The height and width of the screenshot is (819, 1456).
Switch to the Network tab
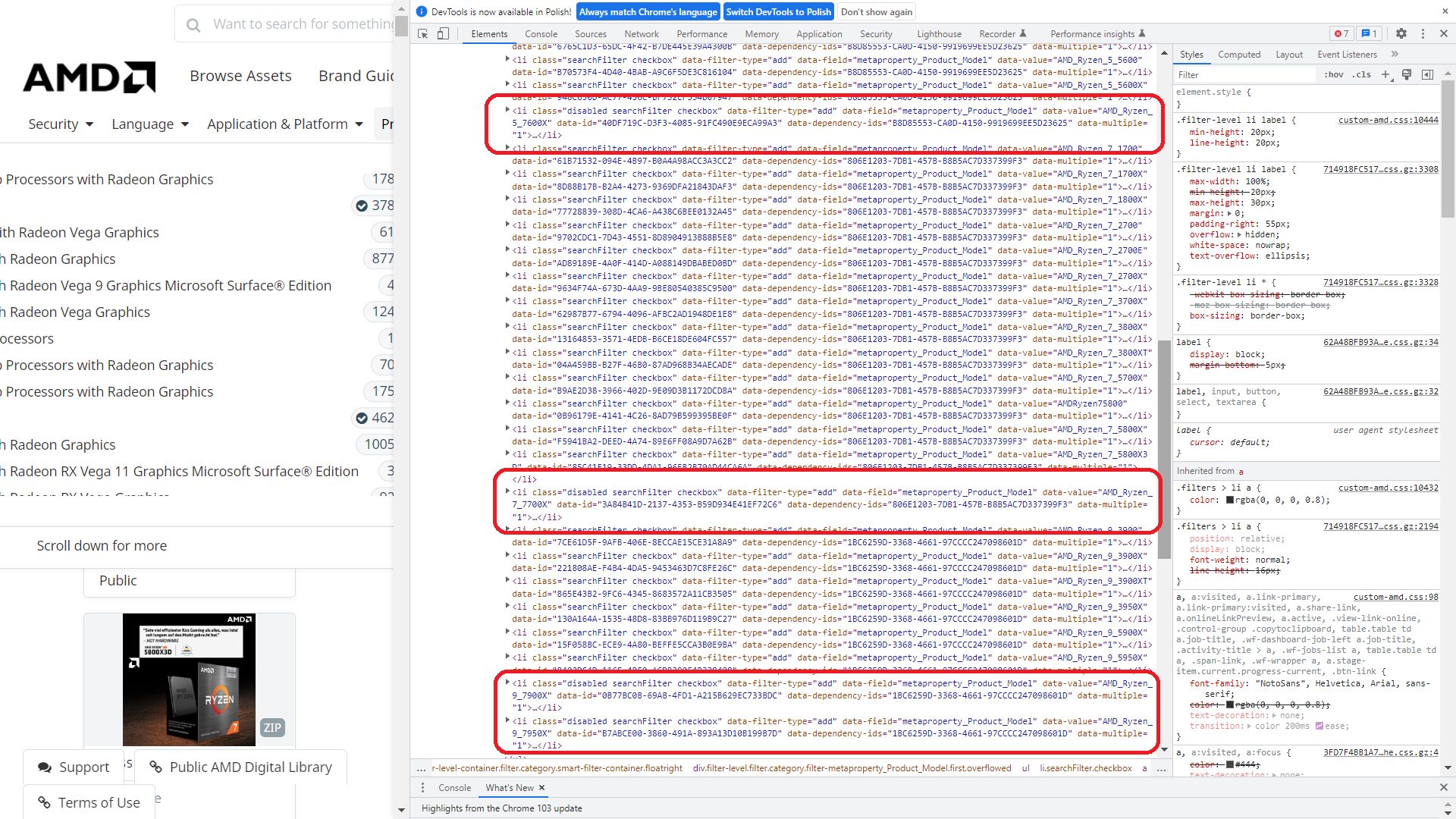[642, 33]
